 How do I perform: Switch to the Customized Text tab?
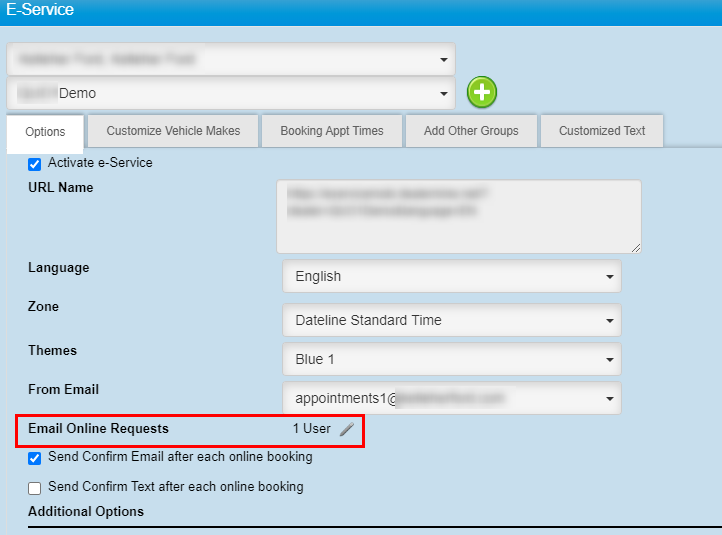(x=601, y=131)
